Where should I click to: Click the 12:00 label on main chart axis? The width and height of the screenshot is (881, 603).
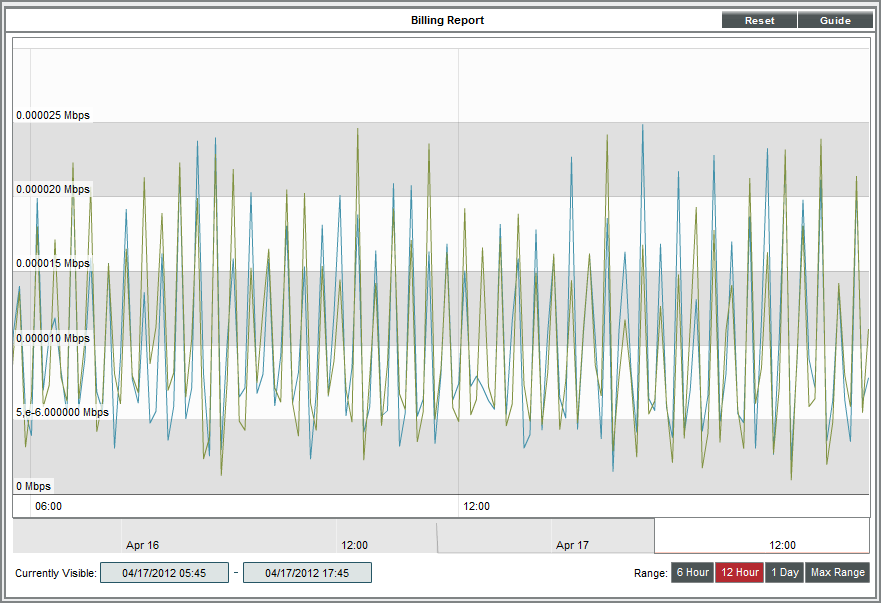(476, 506)
